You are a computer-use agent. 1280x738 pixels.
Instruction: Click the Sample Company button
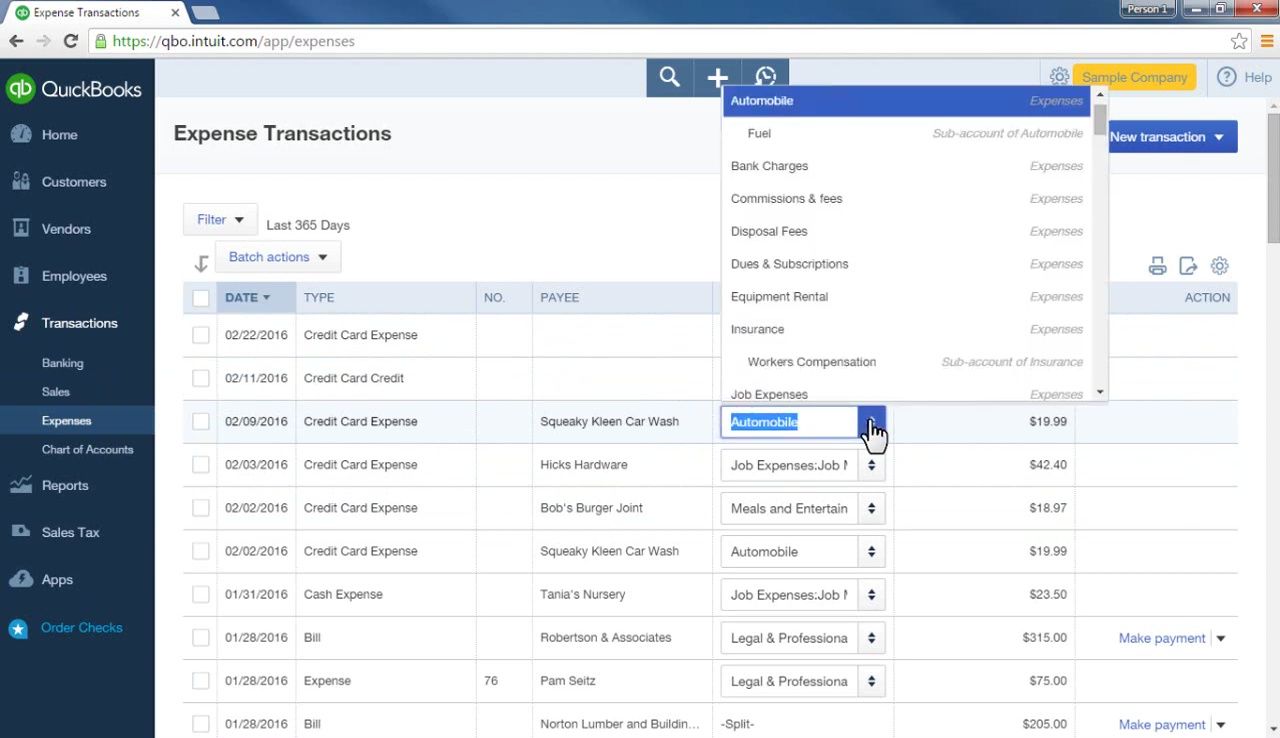[x=1134, y=77]
